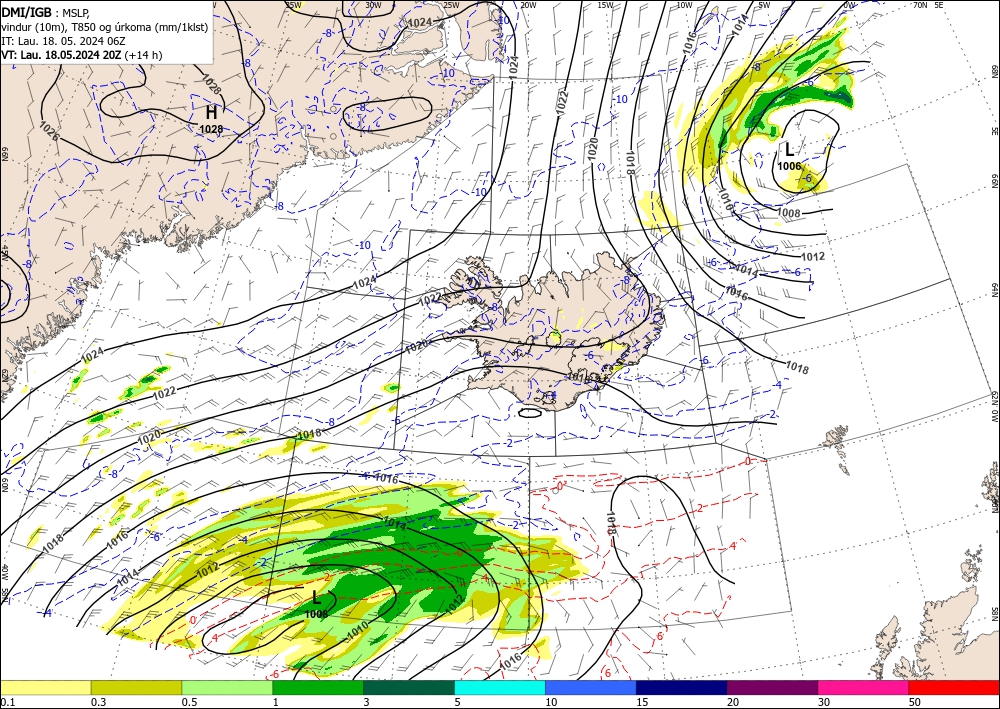1000x709 pixels.
Task: Click the '62N 0W' edge label
Action: point(994,407)
